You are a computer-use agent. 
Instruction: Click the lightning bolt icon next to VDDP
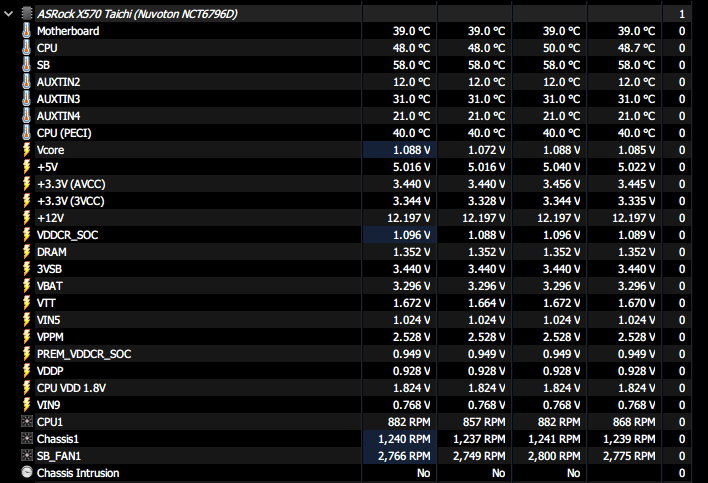pos(27,371)
